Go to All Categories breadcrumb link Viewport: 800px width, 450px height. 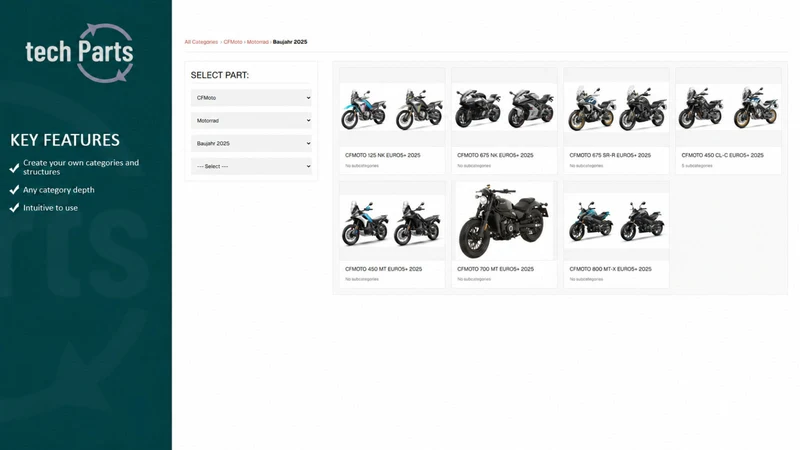pyautogui.click(x=201, y=42)
